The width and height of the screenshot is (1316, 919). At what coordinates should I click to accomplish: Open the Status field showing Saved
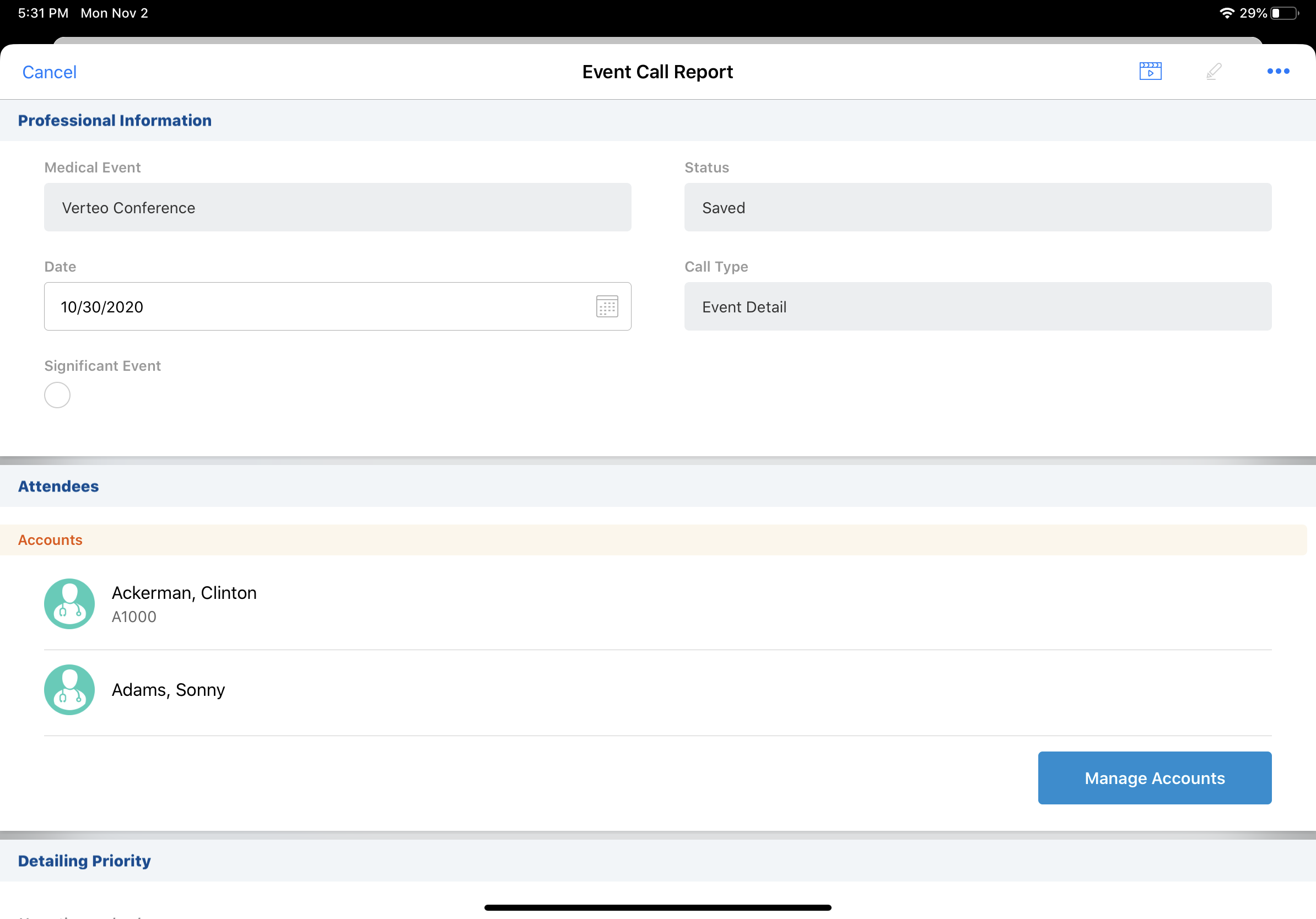977,207
